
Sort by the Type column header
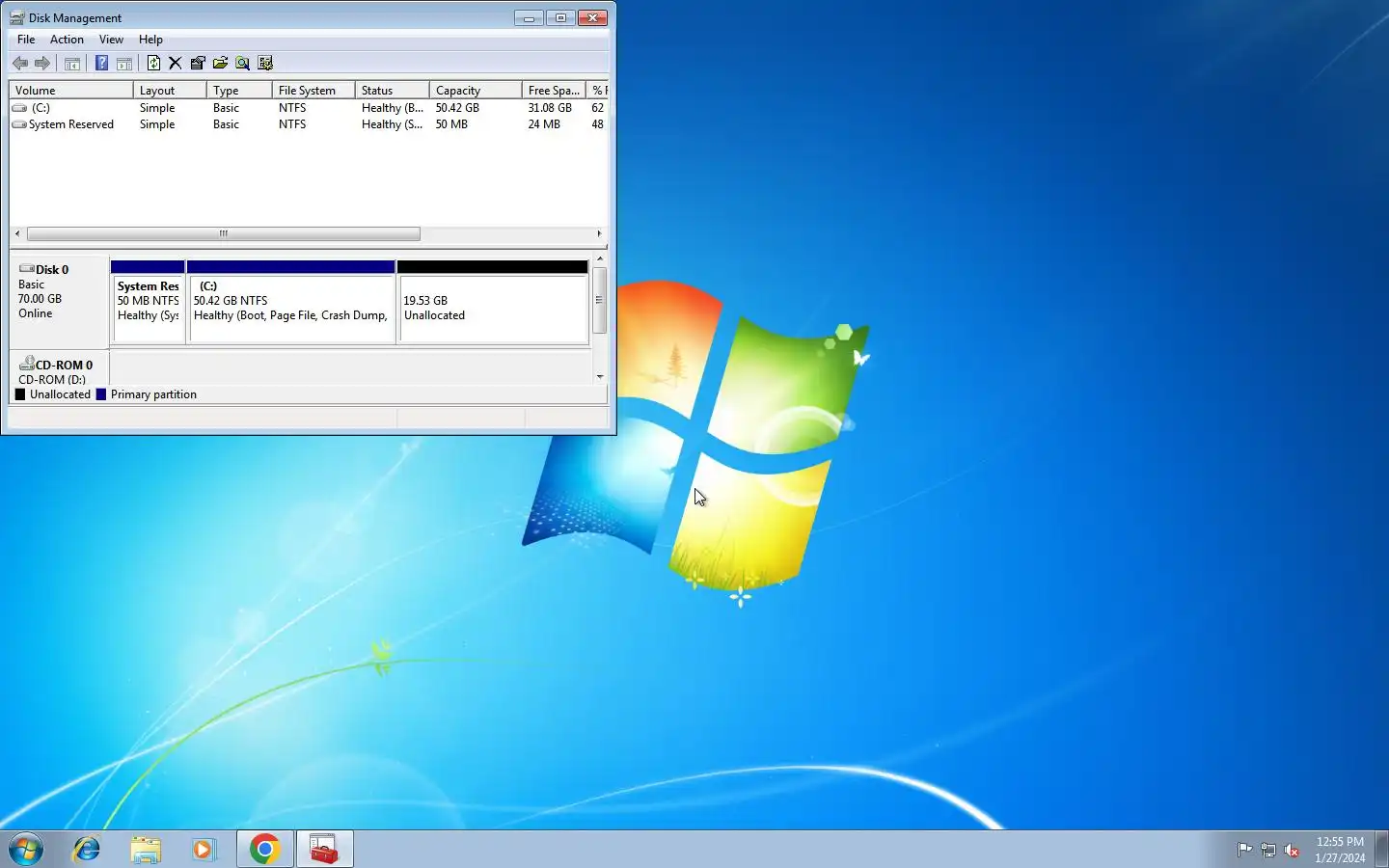click(239, 90)
